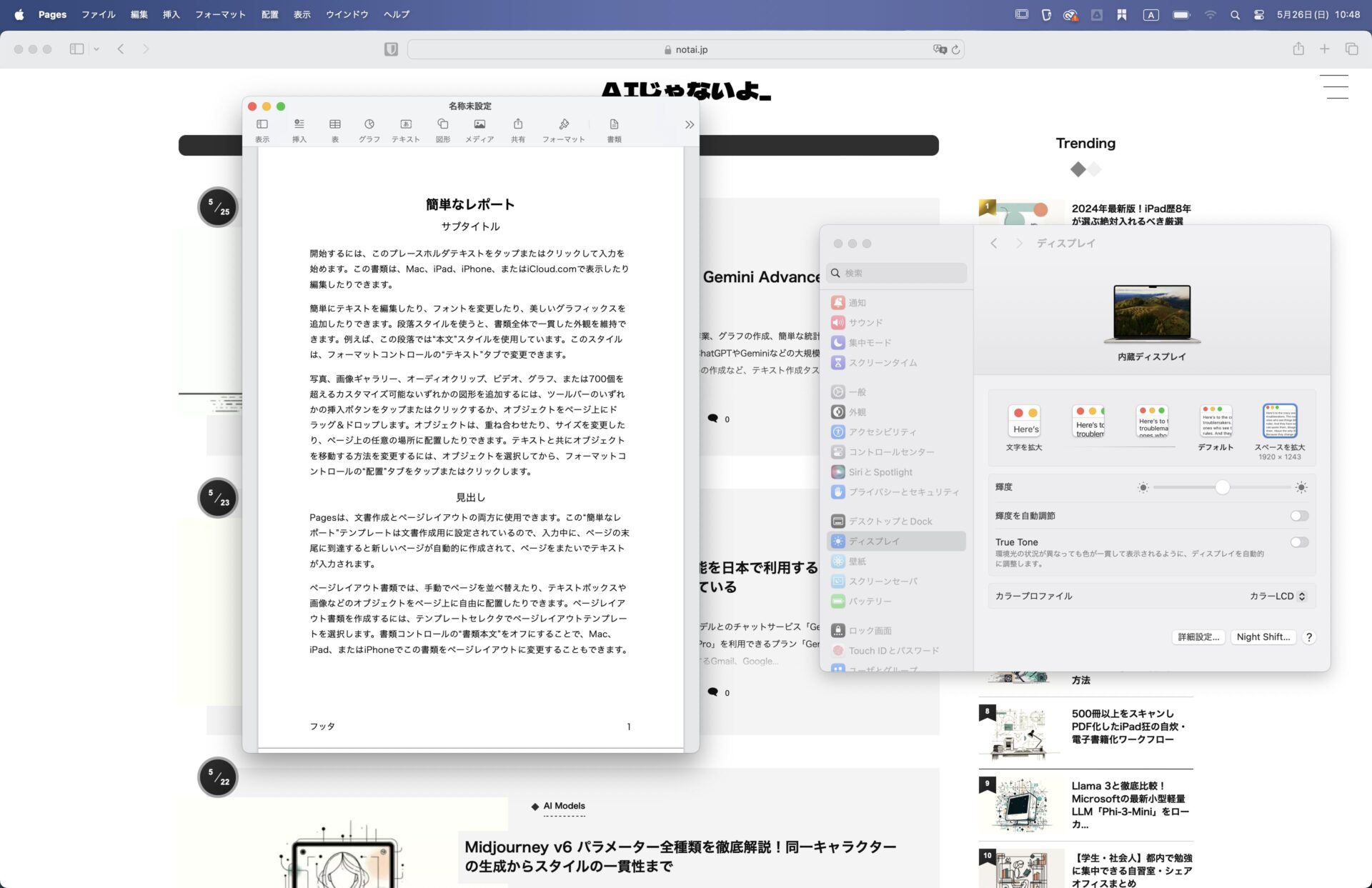Open the 挿入 menu in menu bar

pyautogui.click(x=171, y=14)
